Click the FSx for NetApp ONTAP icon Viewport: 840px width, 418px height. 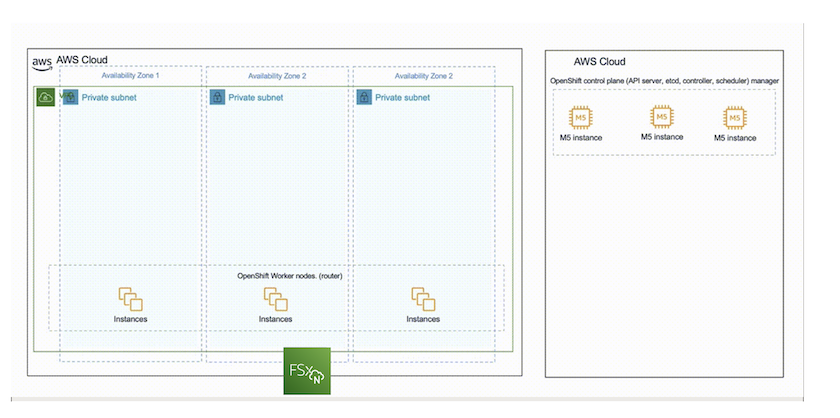(x=307, y=371)
